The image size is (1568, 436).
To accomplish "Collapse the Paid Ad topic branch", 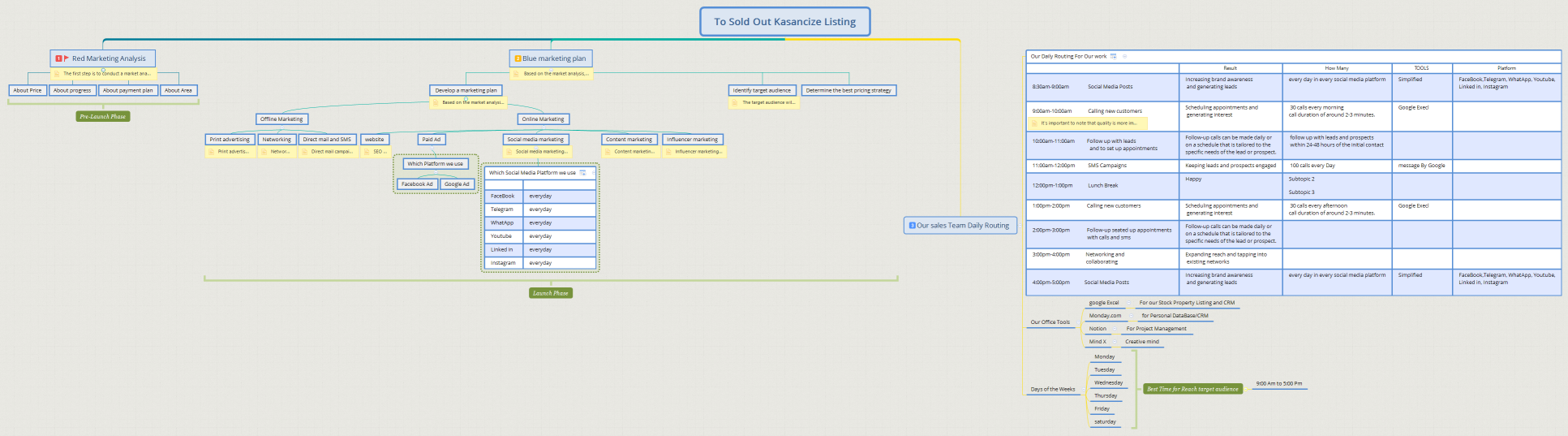I will 432,147.
